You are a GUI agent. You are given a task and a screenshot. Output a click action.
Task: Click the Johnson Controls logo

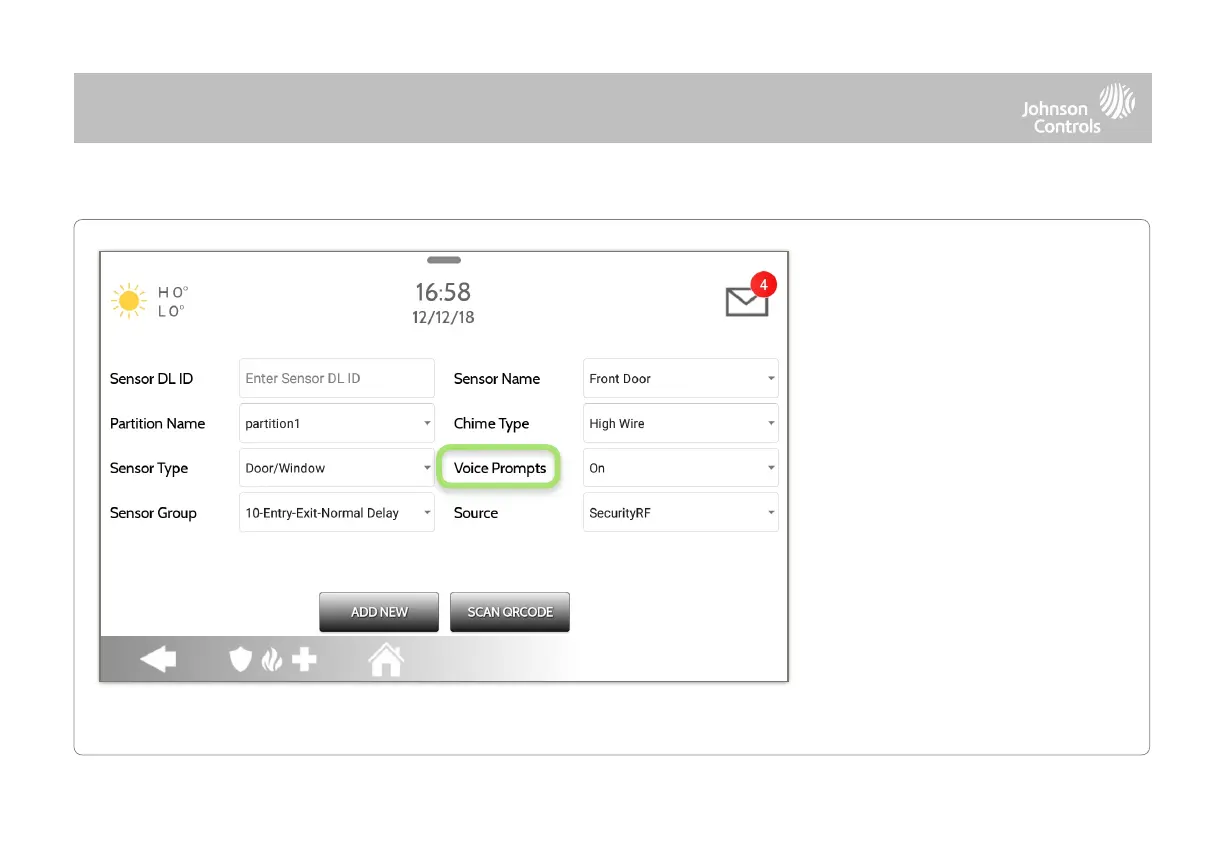[x=1078, y=109]
